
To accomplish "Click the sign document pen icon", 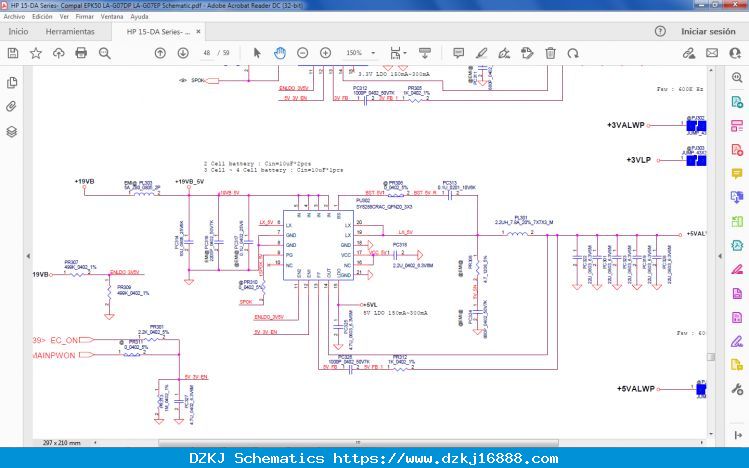I will click(504, 53).
